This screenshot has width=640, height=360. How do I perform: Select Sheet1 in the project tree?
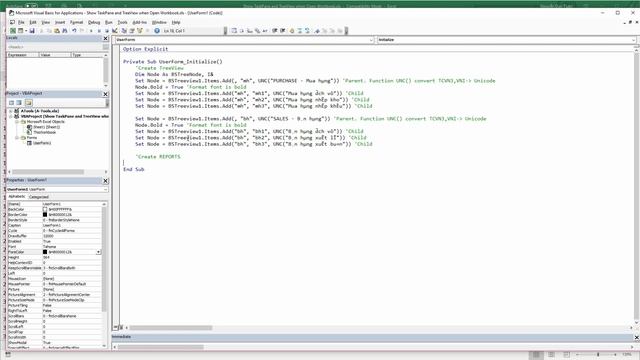click(47, 127)
